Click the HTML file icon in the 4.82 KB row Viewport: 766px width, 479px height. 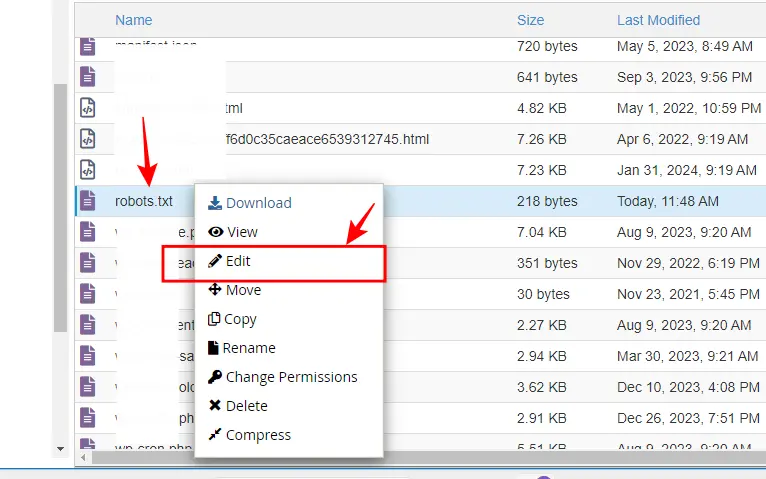click(87, 108)
